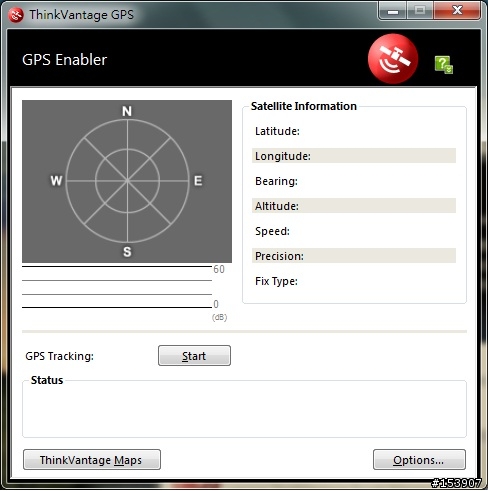
Task: Click the S marker on compass
Action: click(x=127, y=251)
